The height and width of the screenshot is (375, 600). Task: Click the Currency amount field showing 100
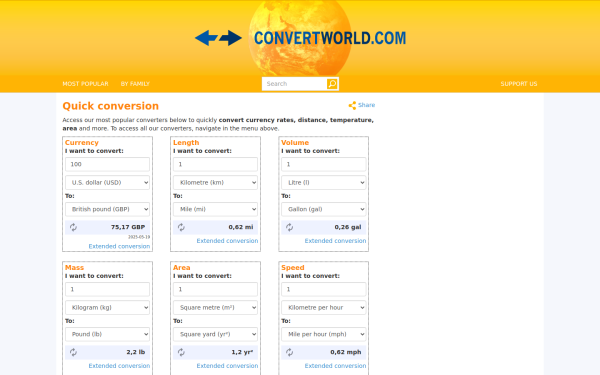pos(107,165)
